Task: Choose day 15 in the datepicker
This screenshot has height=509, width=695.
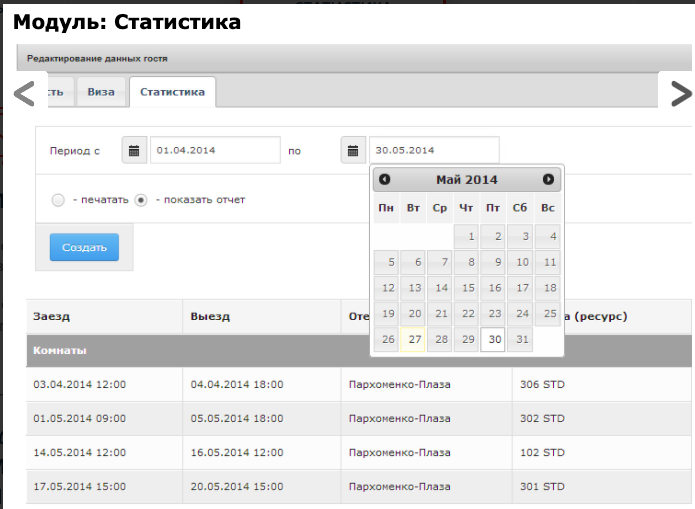Action: tap(466, 288)
